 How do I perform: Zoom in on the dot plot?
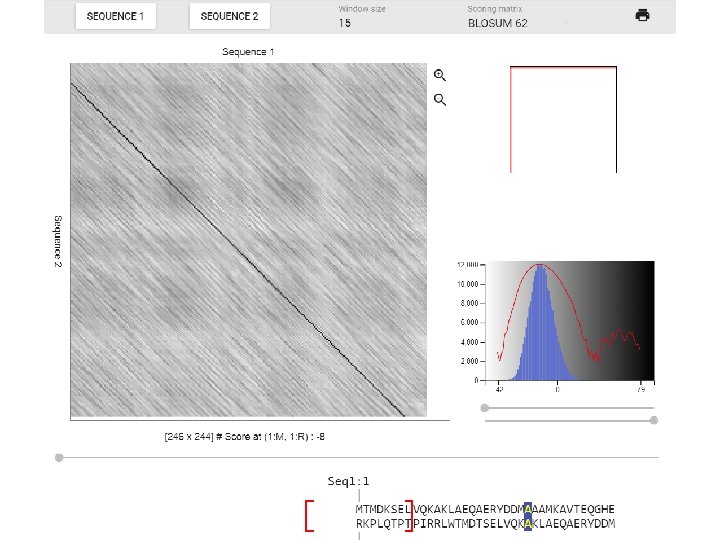(x=440, y=75)
